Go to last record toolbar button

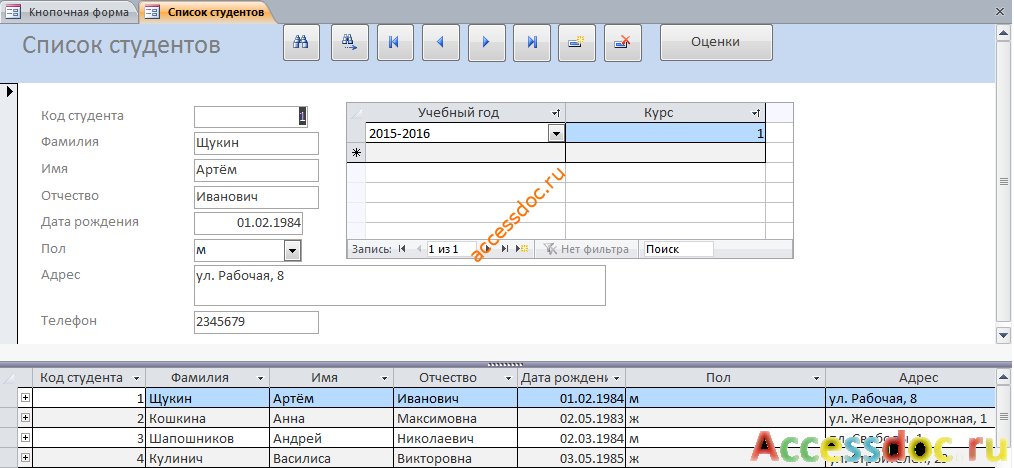click(x=532, y=43)
